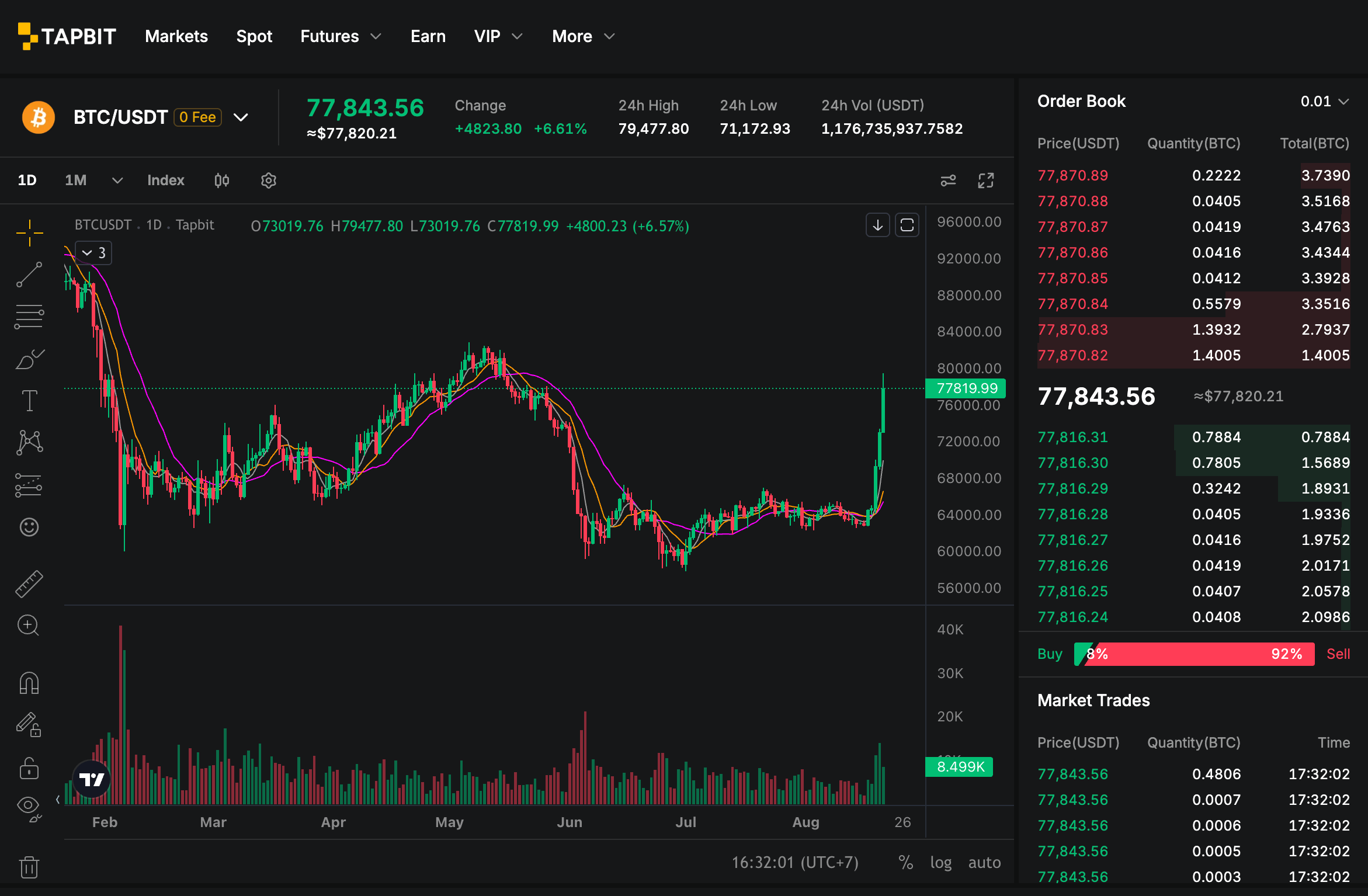The width and height of the screenshot is (1368, 896).
Task: Click the 16:32:01 (UTC+7) timezone button
Action: click(x=795, y=863)
